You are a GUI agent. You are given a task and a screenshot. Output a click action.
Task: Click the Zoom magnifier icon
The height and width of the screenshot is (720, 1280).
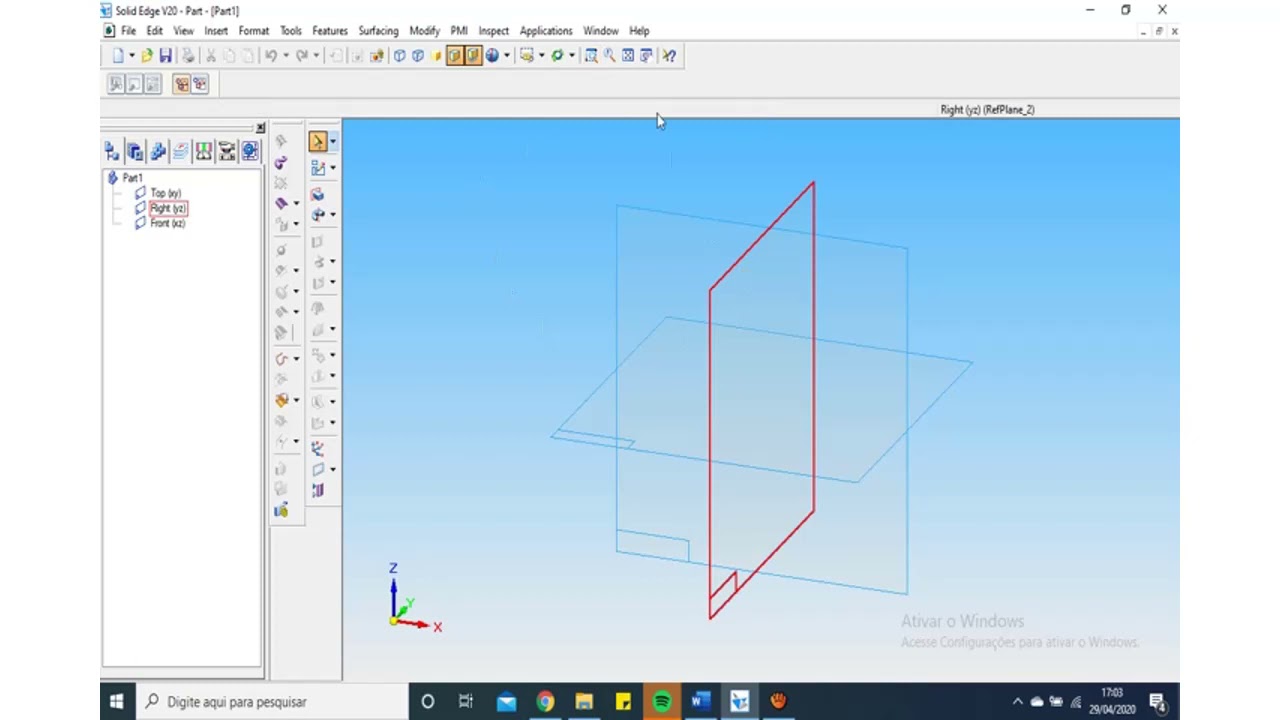(x=610, y=56)
